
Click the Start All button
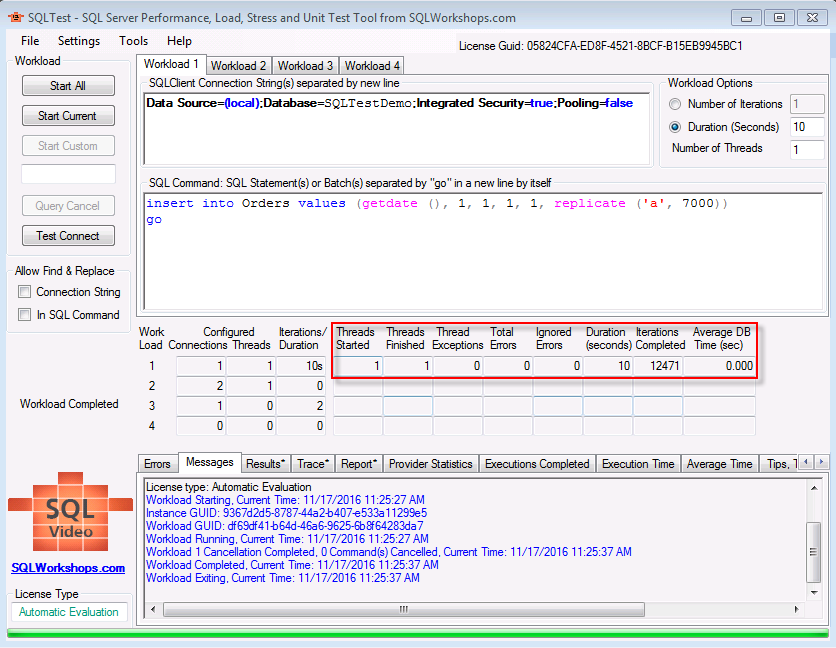(x=68, y=86)
